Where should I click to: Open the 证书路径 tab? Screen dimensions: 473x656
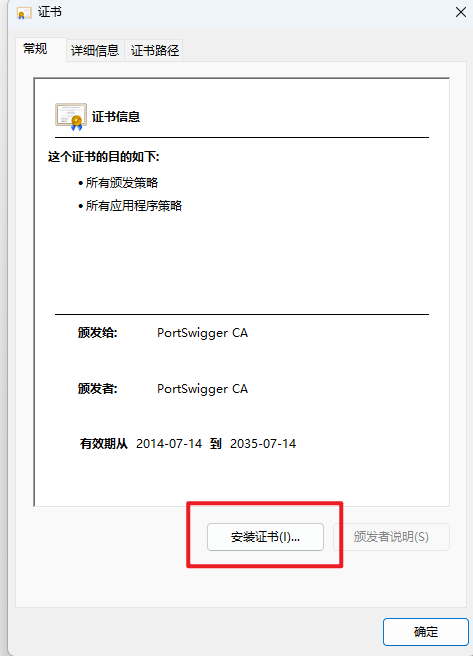pyautogui.click(x=155, y=51)
